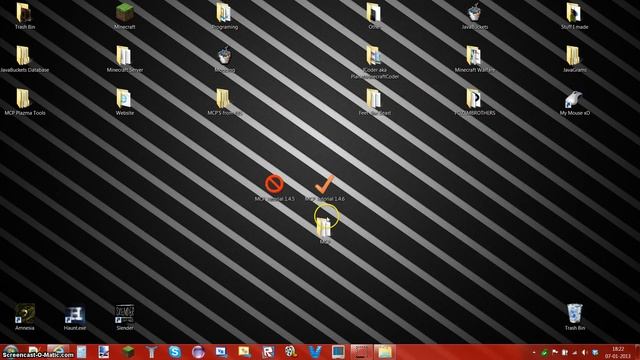Launch the Haunt.exe shortcut
The height and width of the screenshot is (360, 640).
pos(75,317)
